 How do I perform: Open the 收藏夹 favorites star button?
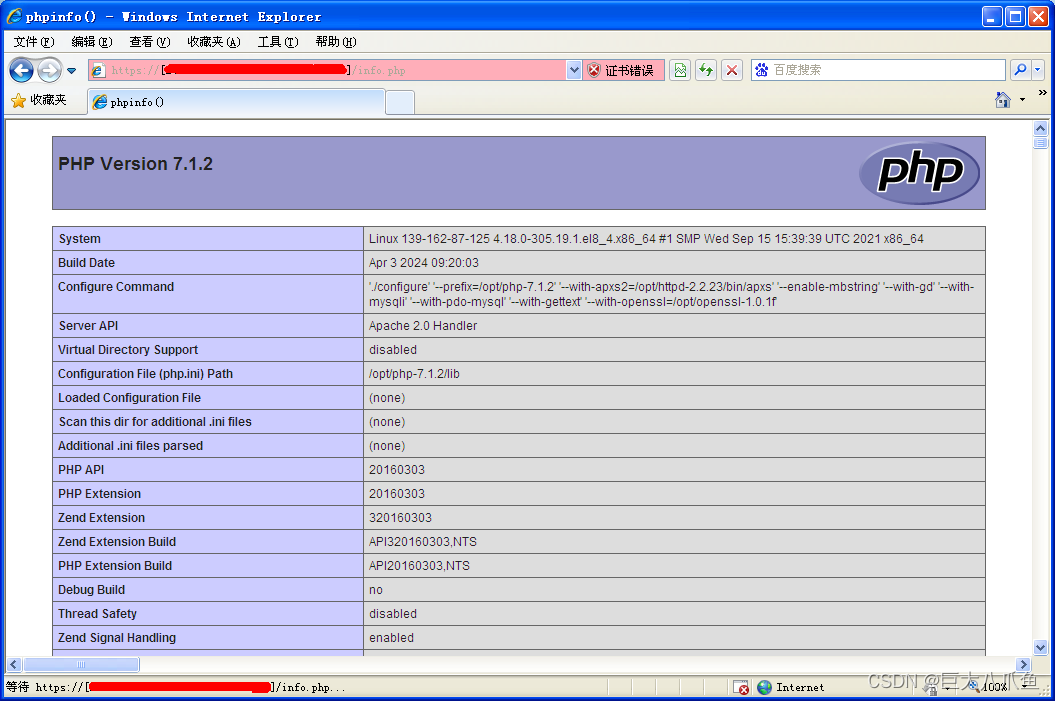point(39,100)
